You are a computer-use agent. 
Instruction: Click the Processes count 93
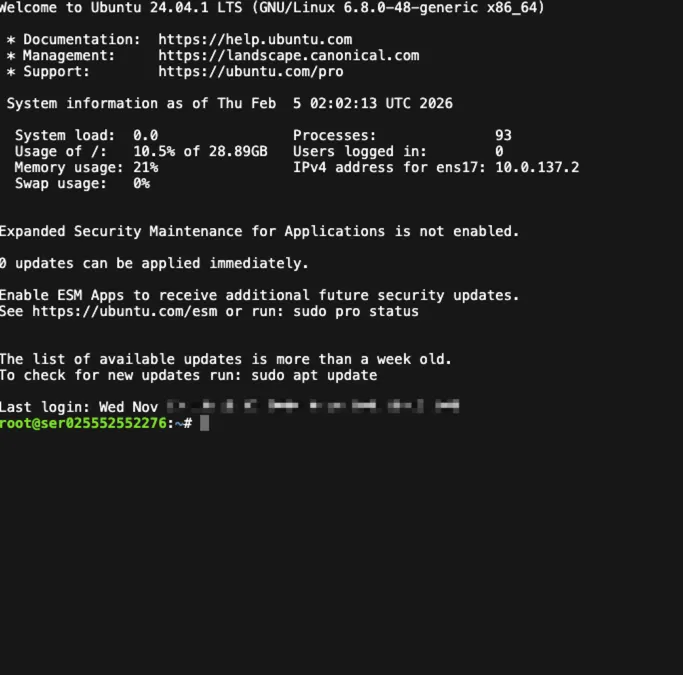click(503, 135)
